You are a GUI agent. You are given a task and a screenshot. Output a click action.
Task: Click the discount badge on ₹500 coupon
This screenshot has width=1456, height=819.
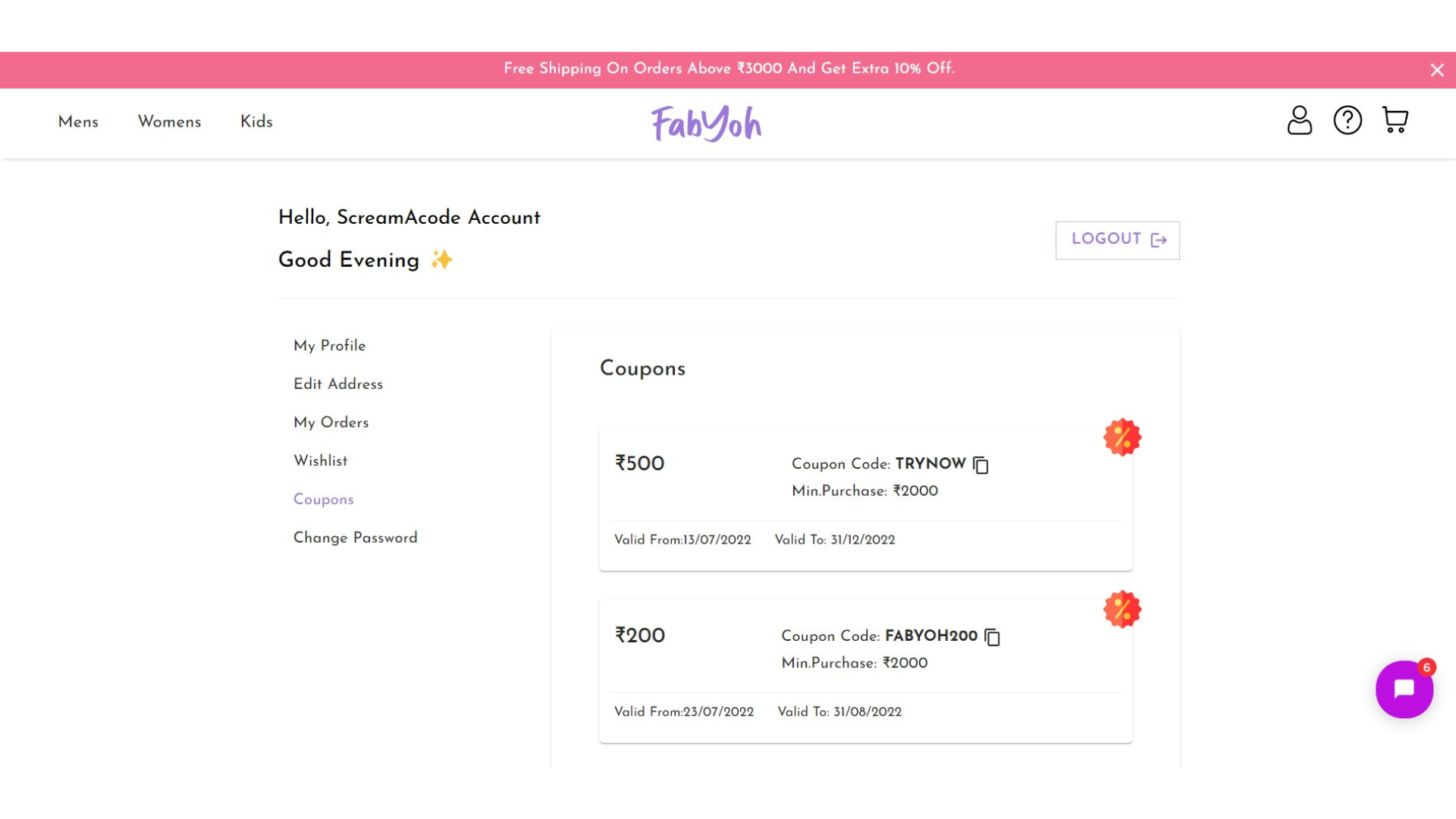point(1122,438)
